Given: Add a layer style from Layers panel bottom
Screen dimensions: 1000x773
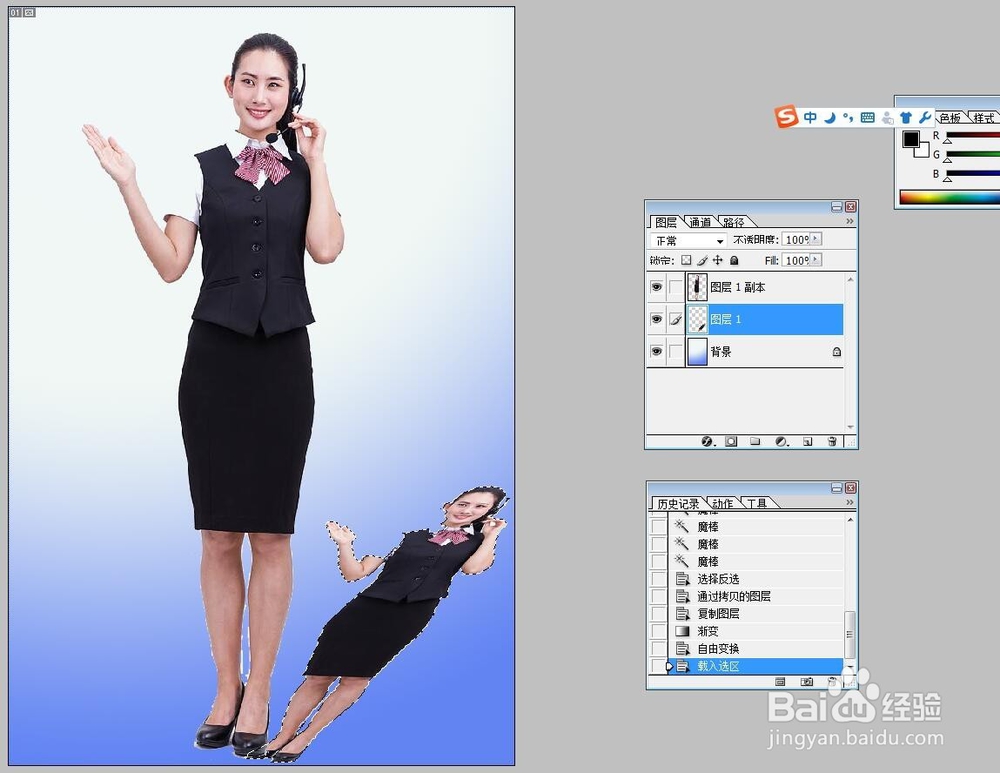Looking at the screenshot, I should tap(707, 441).
